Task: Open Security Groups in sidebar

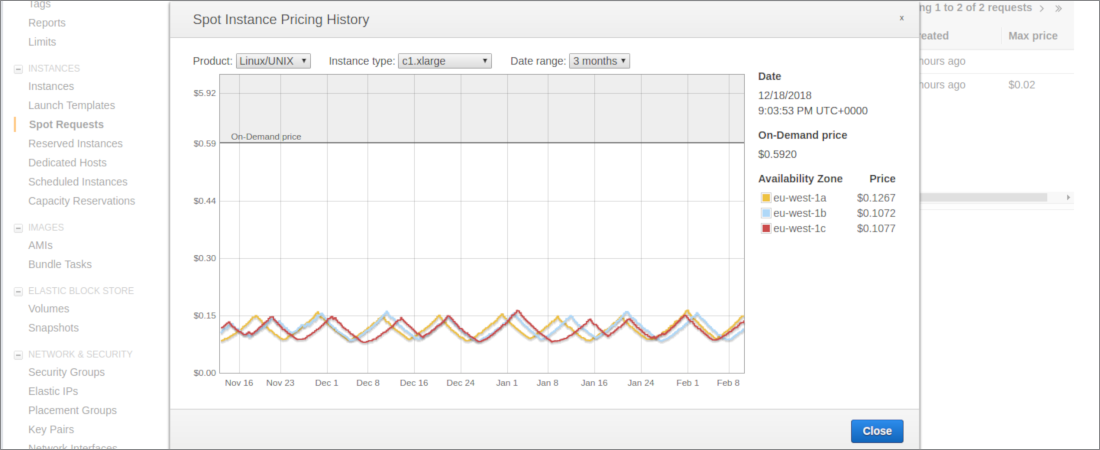Action: 67,372
